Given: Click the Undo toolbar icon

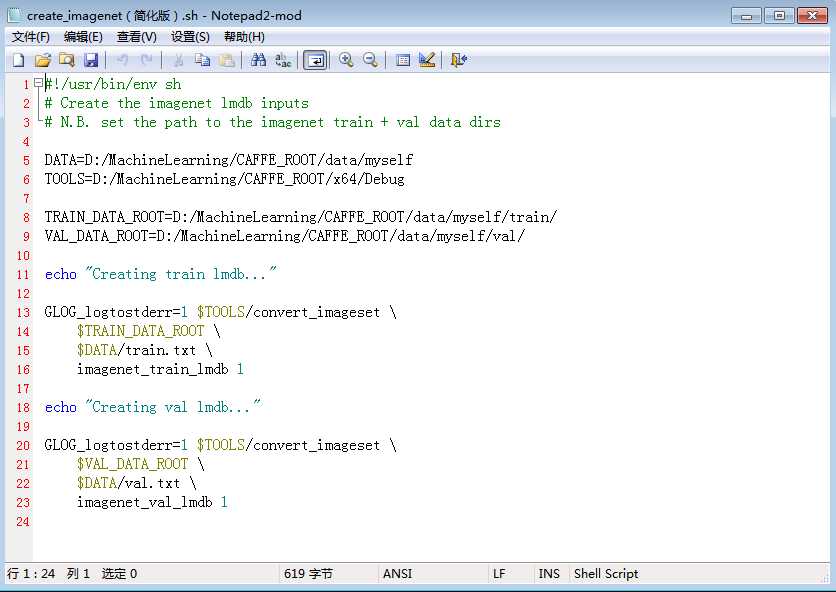Looking at the screenshot, I should [122, 60].
